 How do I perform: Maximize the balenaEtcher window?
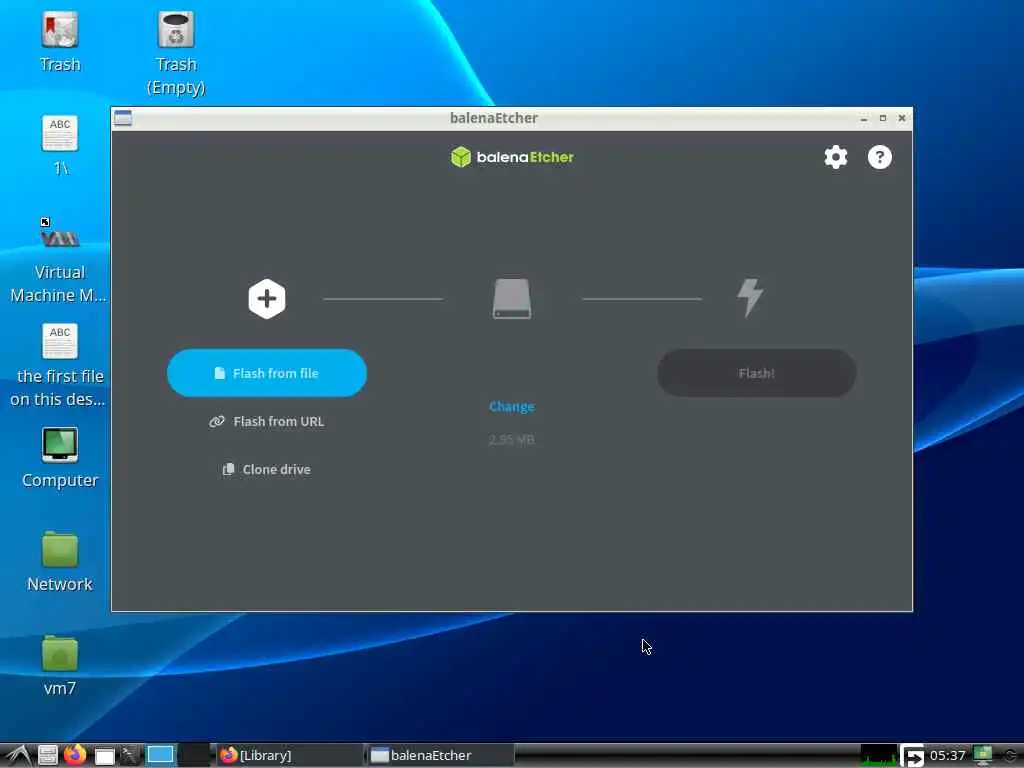coord(882,118)
